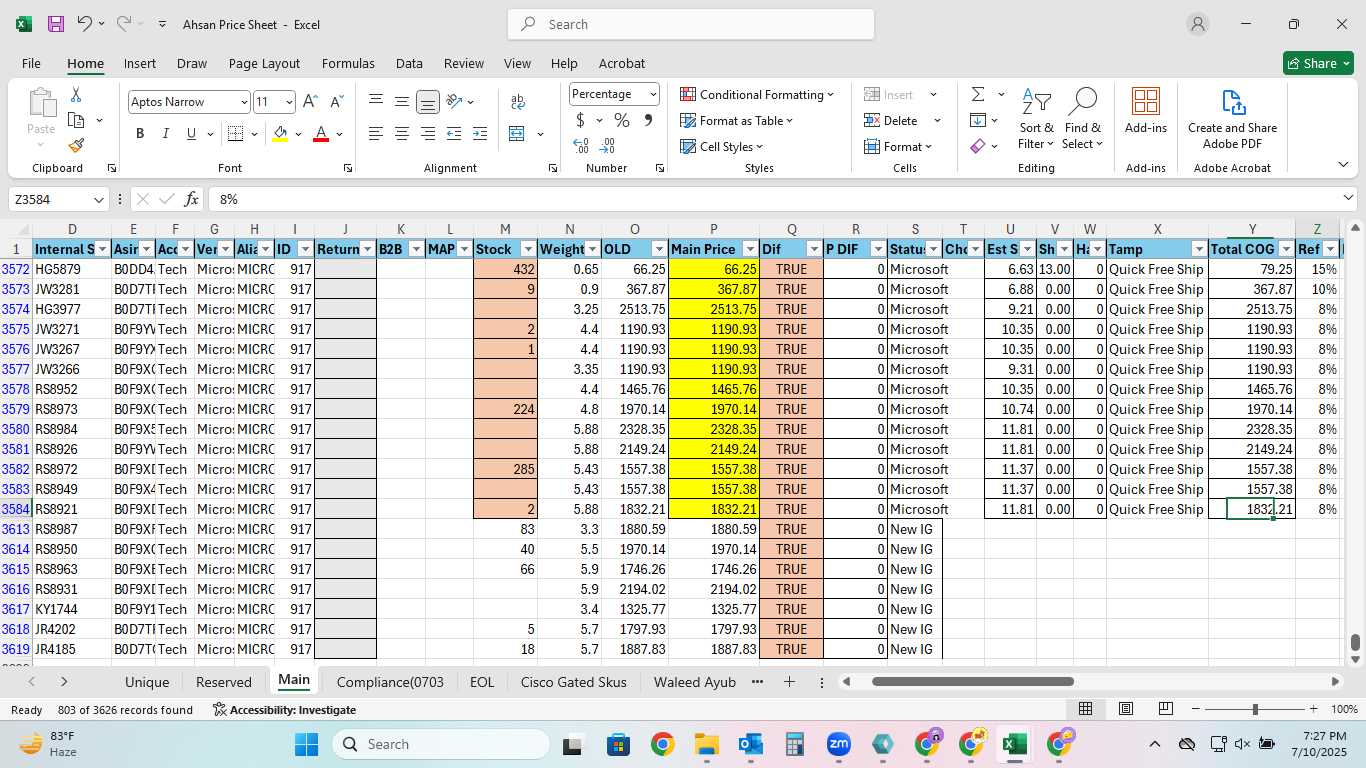Click the Increase Decimal icon
1366x768 pixels.
pyautogui.click(x=581, y=146)
